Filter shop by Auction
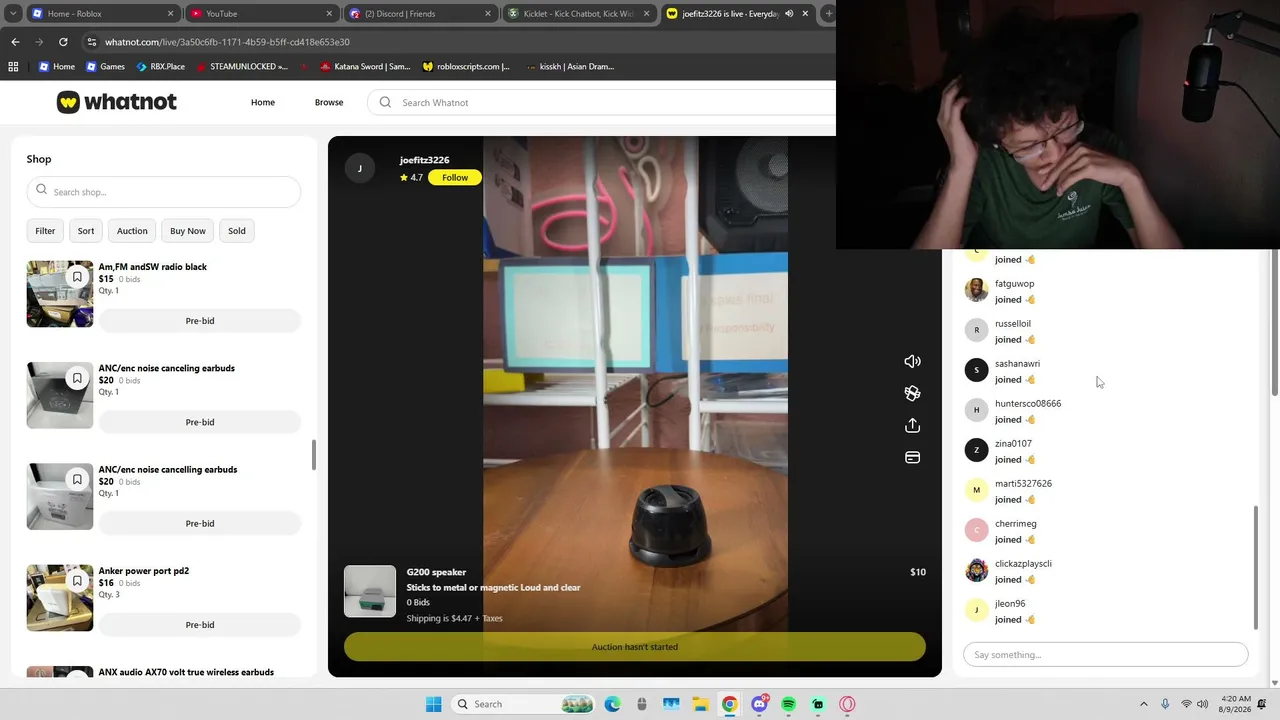Viewport: 1280px width, 720px height. tap(132, 231)
